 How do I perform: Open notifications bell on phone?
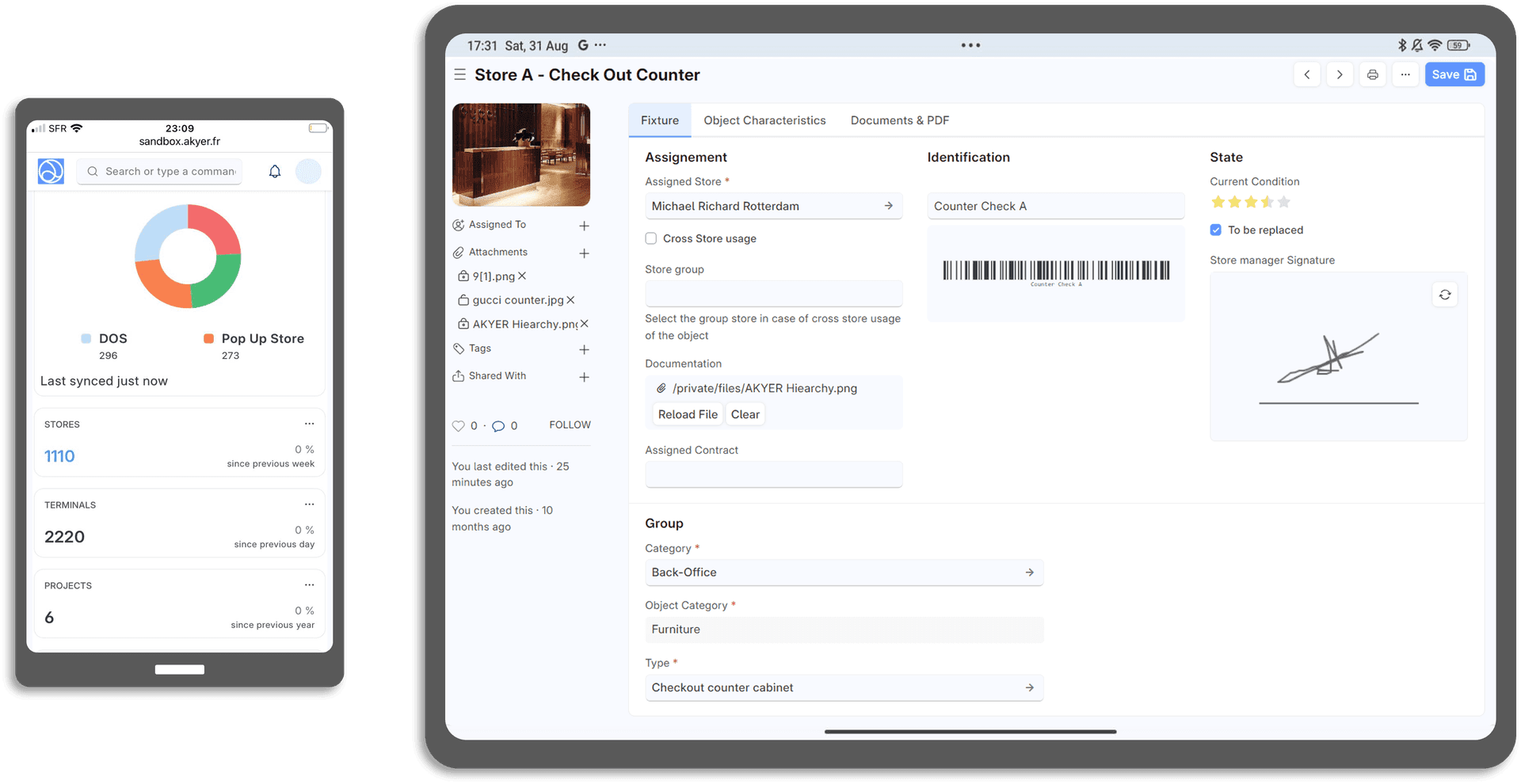point(275,171)
